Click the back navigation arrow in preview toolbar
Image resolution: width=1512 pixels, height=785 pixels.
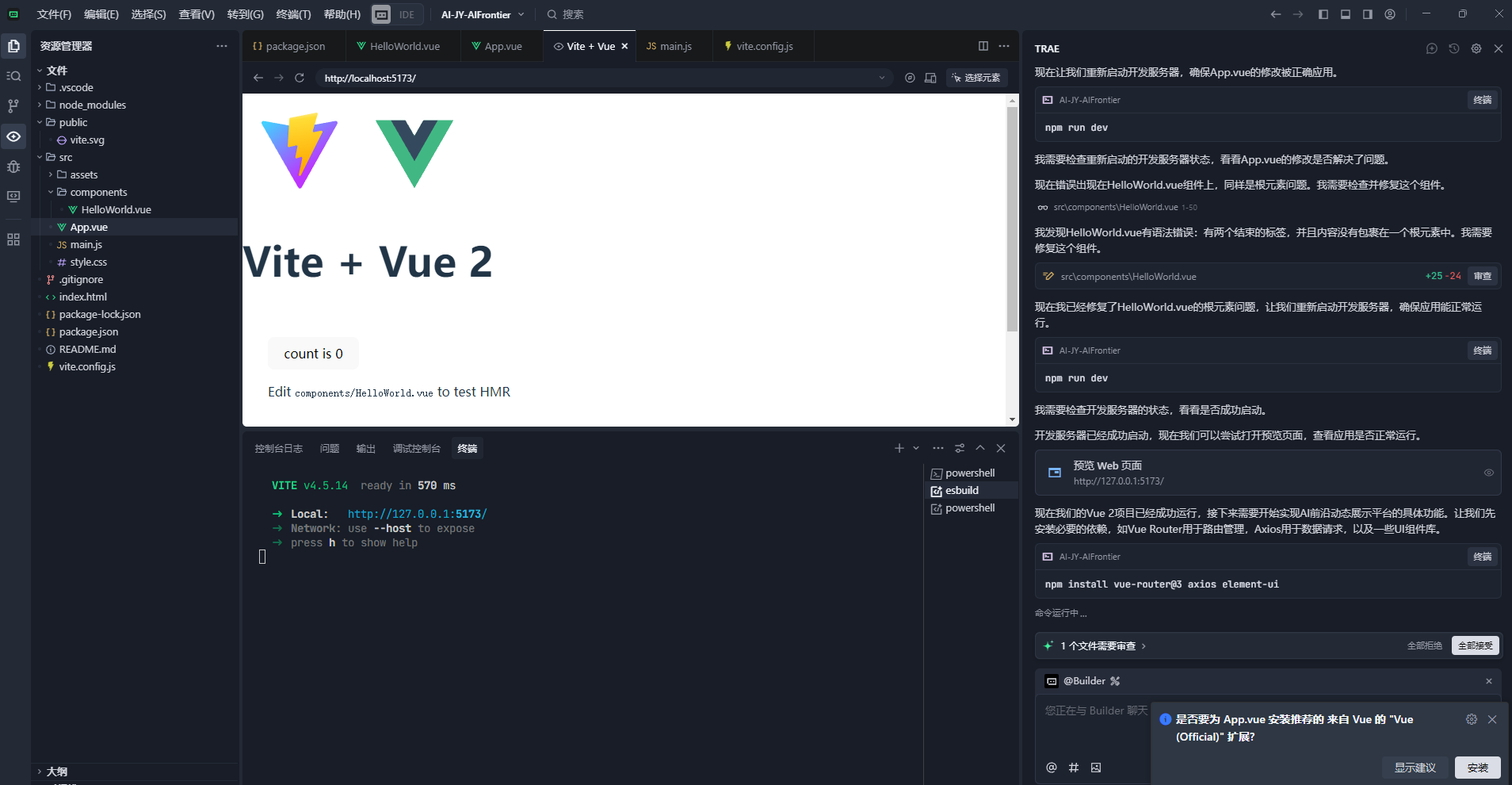(x=258, y=78)
